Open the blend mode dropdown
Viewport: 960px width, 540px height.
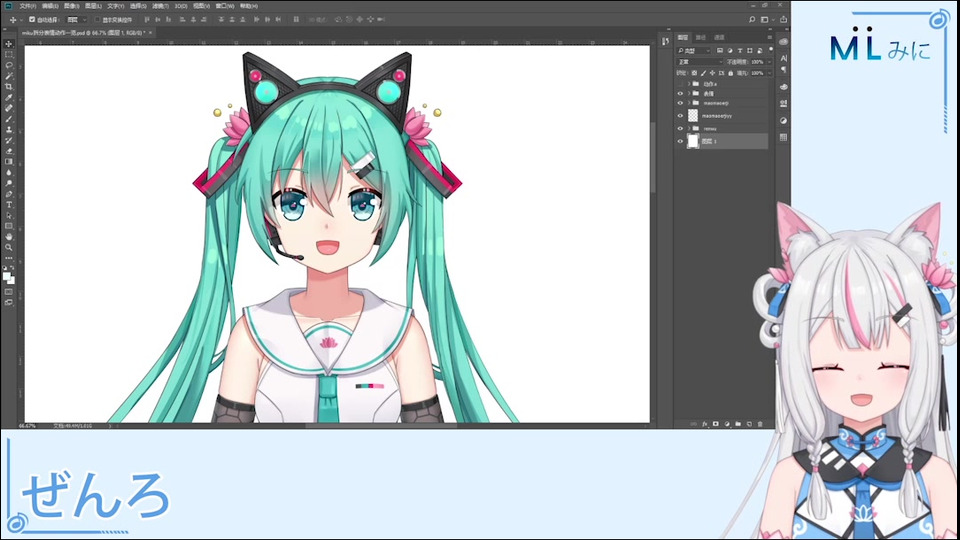coord(700,62)
